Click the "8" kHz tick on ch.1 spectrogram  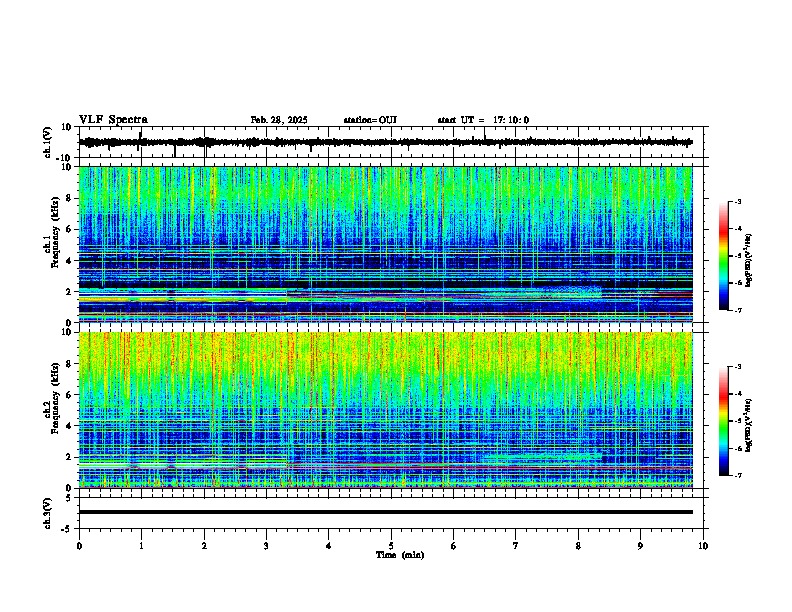pyautogui.click(x=69, y=198)
